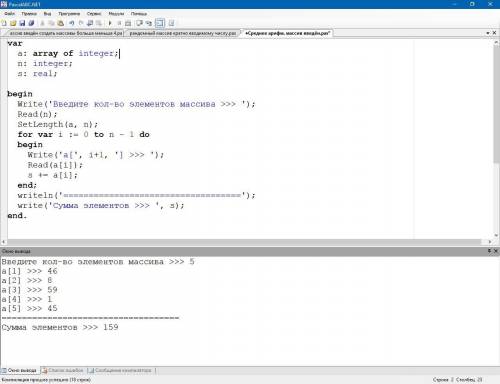Toggle the output window toolbar button
This screenshot has height=384, width=500.
coord(160,23)
